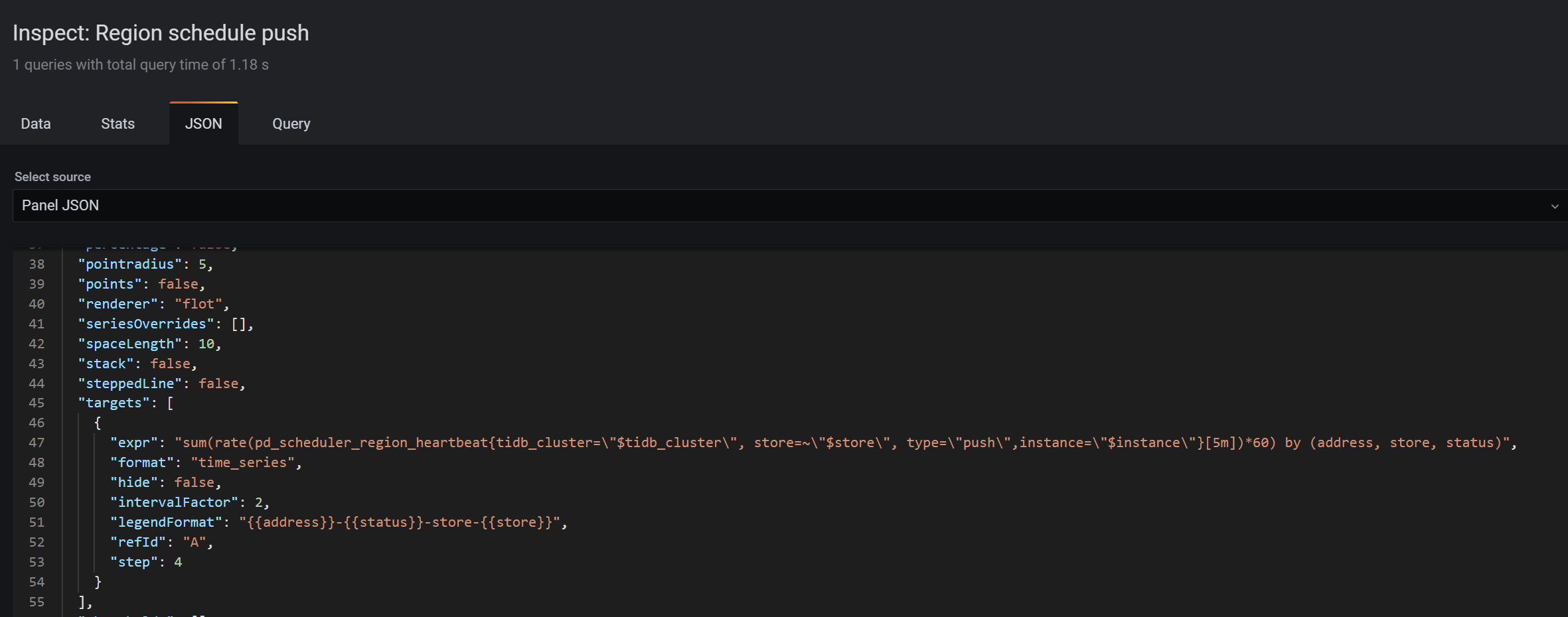Switch to the Data tab
1568x617 pixels.
click(36, 123)
